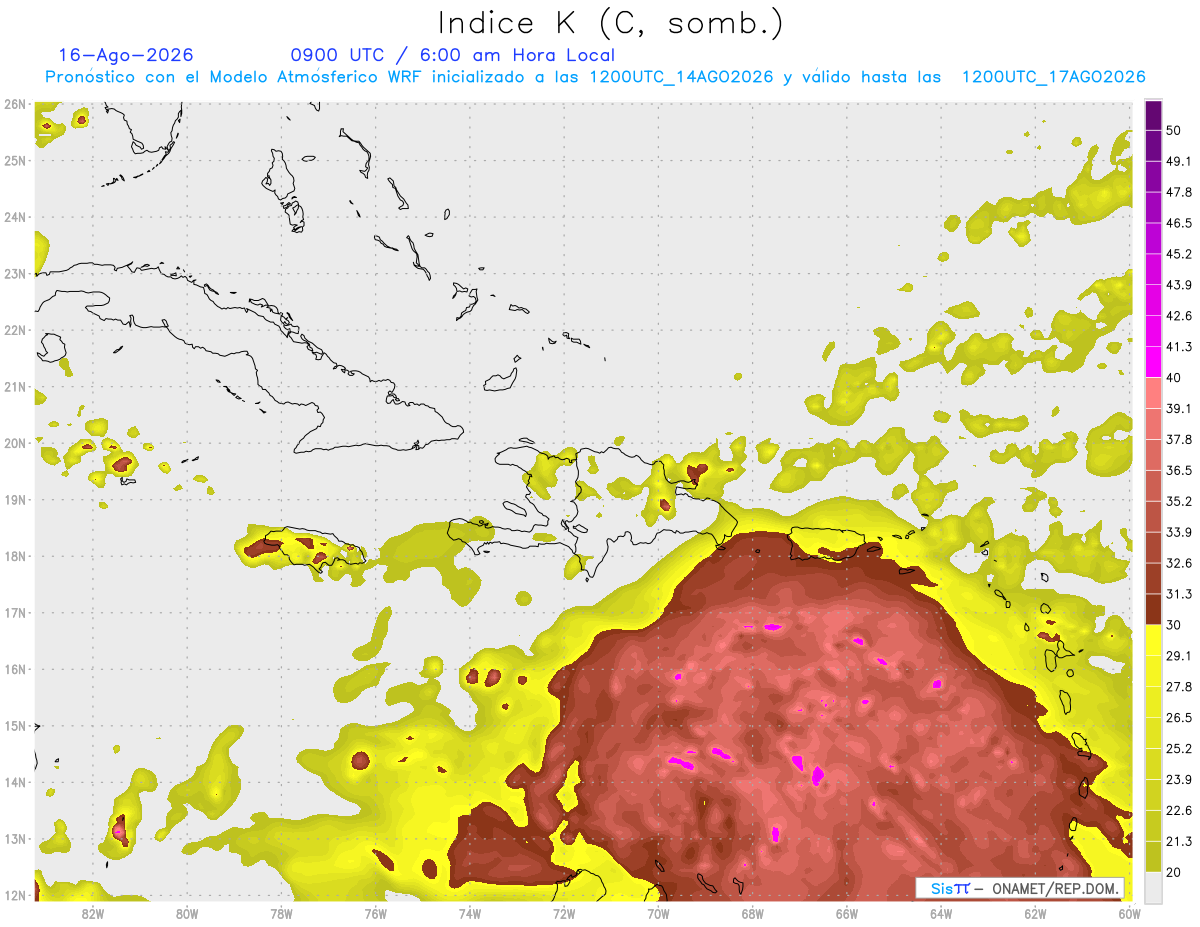The height and width of the screenshot is (927, 1200).
Task: Select the '62W' longitude label
Action: (x=1036, y=913)
